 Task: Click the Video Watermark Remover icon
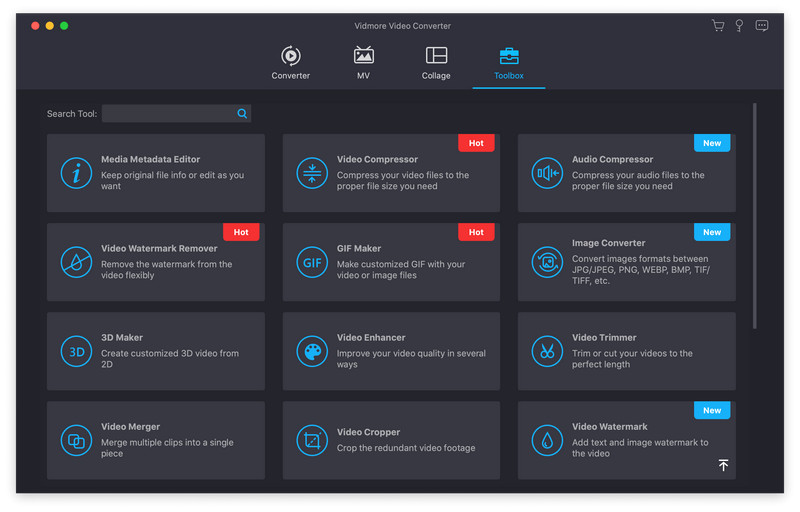pos(76,262)
